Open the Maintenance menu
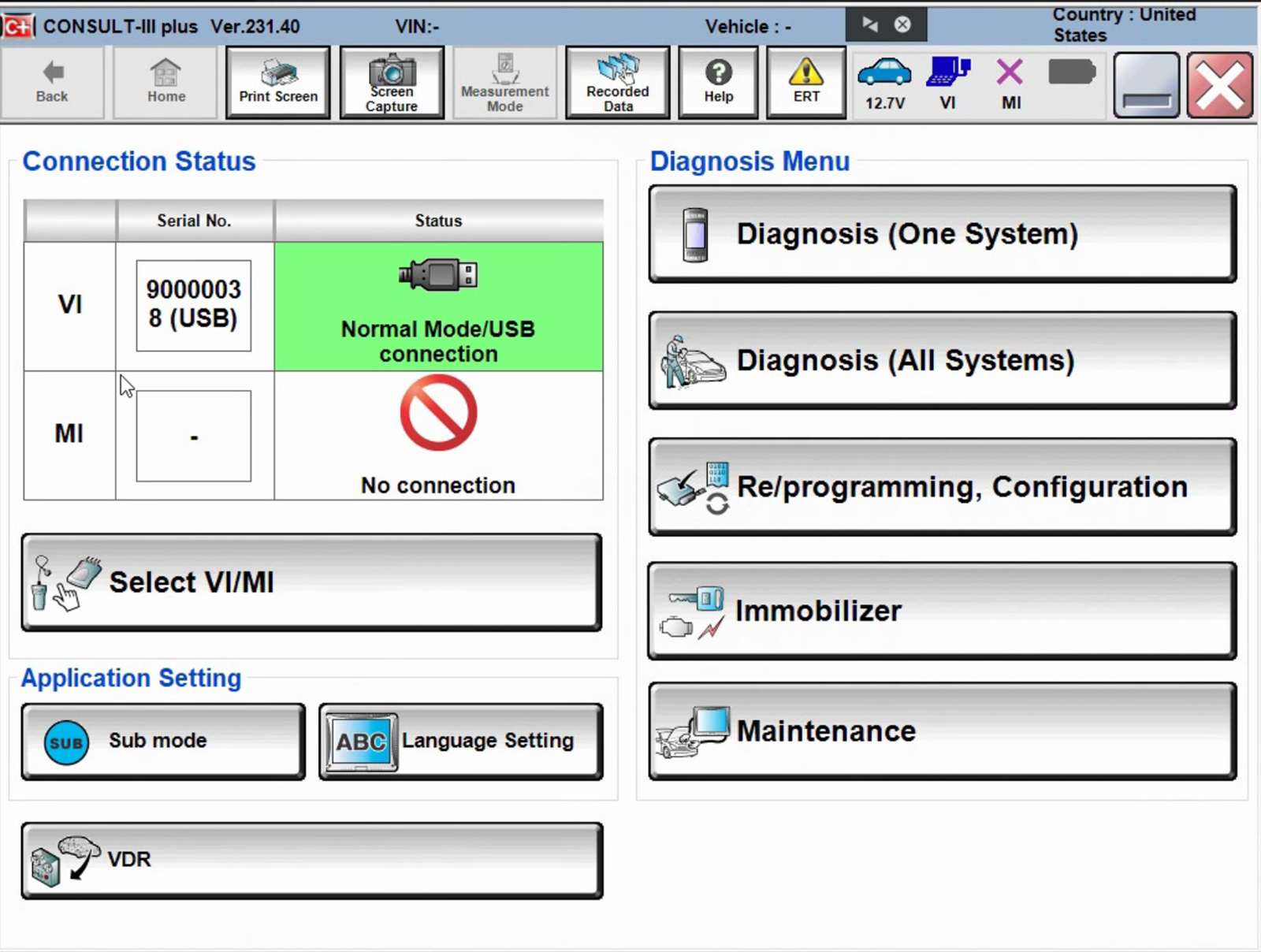This screenshot has width=1261, height=952. pos(943,731)
